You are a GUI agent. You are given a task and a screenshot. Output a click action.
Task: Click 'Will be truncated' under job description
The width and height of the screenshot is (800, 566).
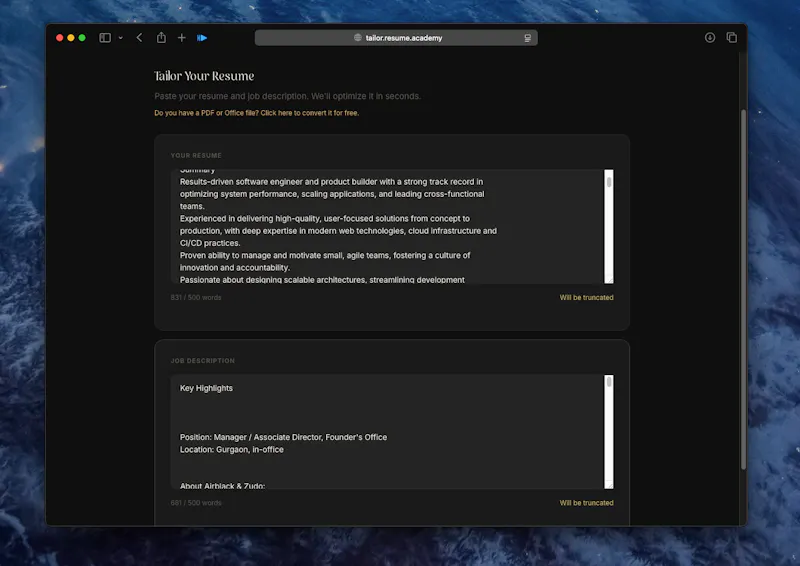586,503
